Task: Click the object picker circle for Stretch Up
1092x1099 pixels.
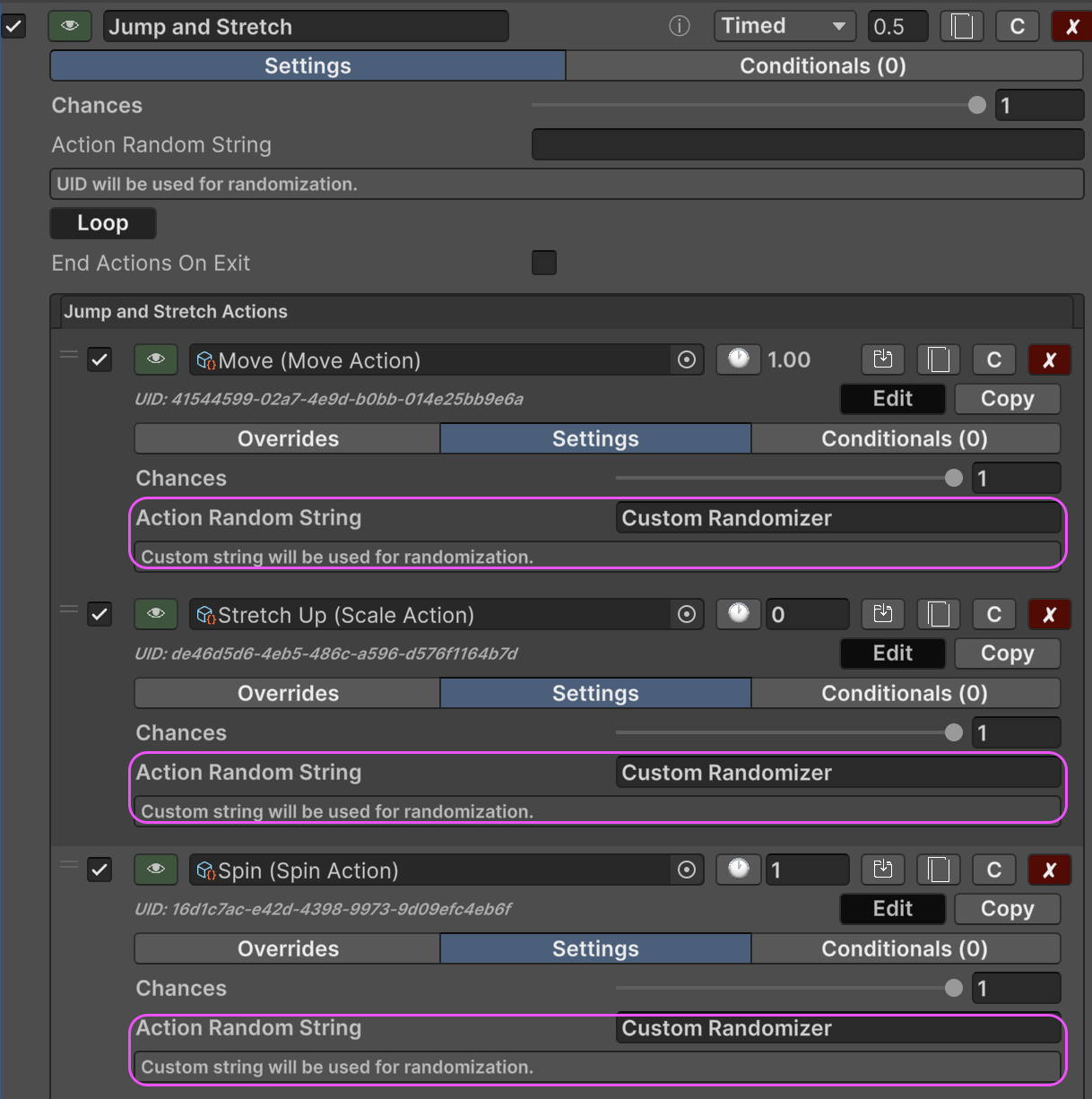Action: tap(687, 615)
